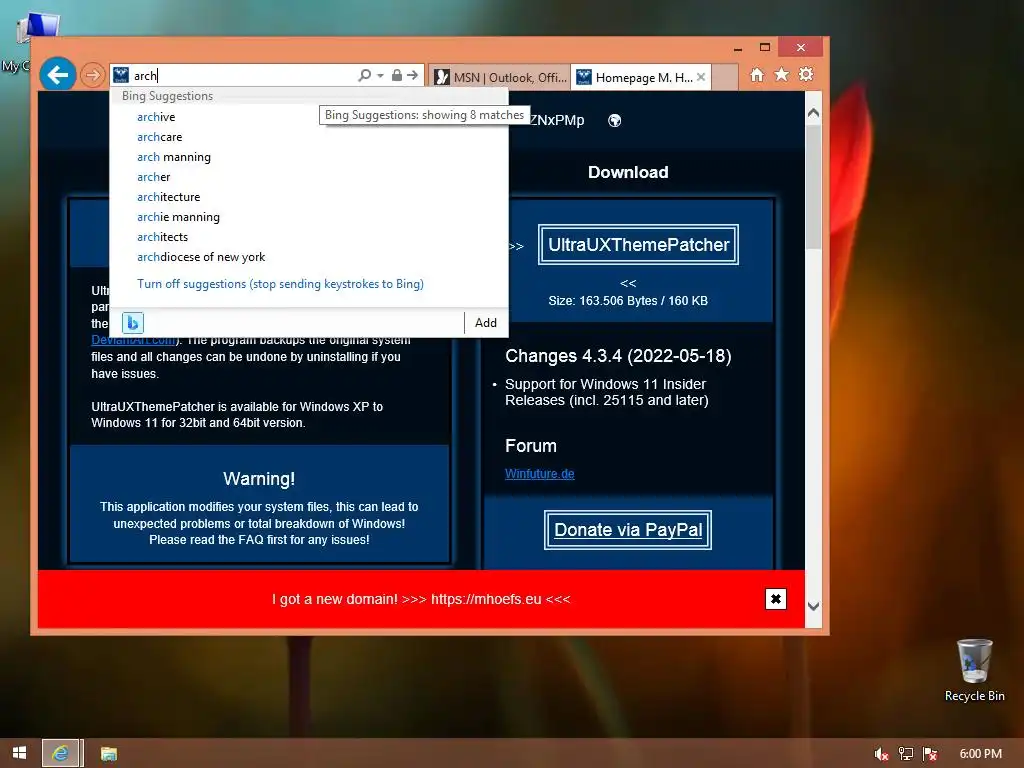Download UltraUXThemePatcher button
The height and width of the screenshot is (768, 1024).
coord(638,245)
